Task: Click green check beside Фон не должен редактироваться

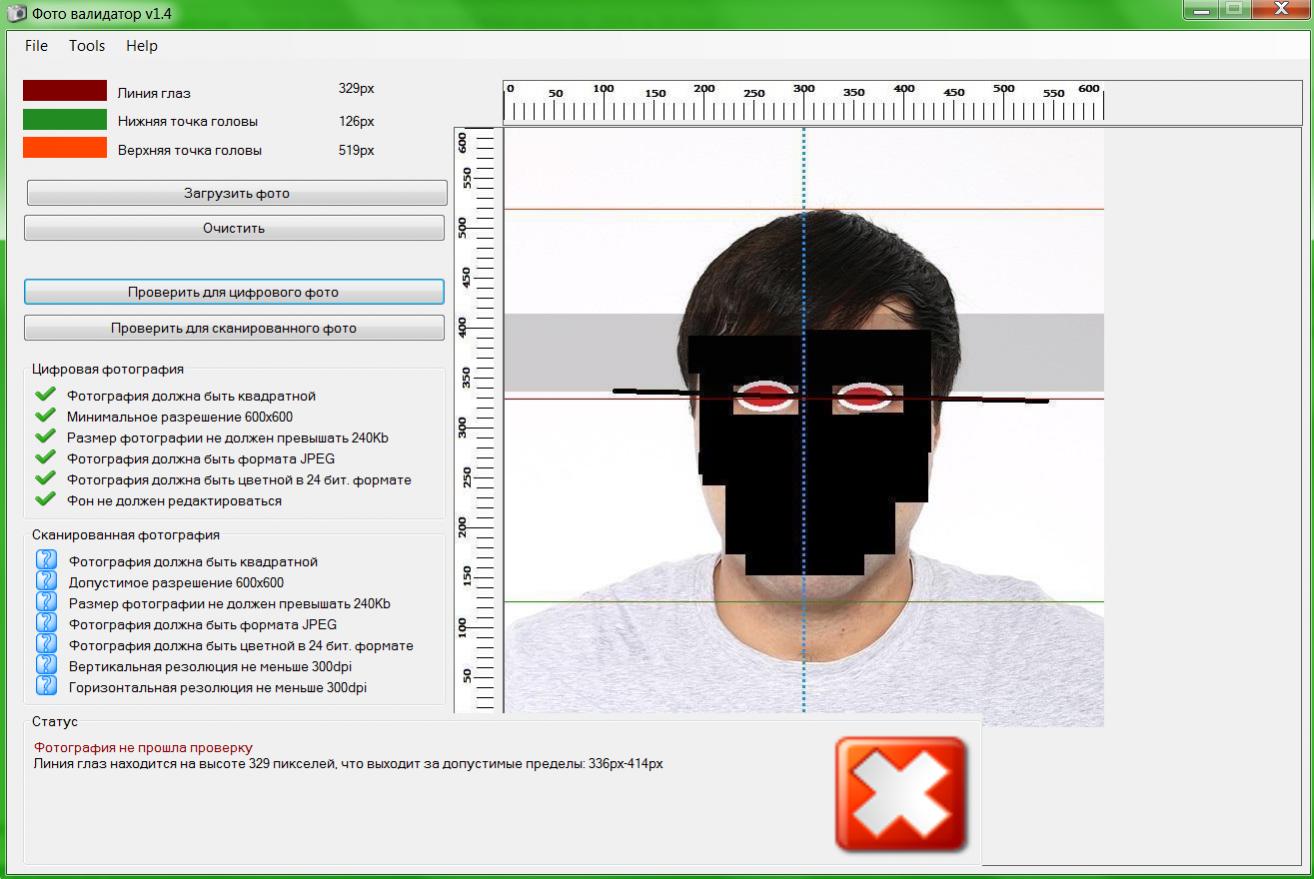Action: (x=45, y=499)
